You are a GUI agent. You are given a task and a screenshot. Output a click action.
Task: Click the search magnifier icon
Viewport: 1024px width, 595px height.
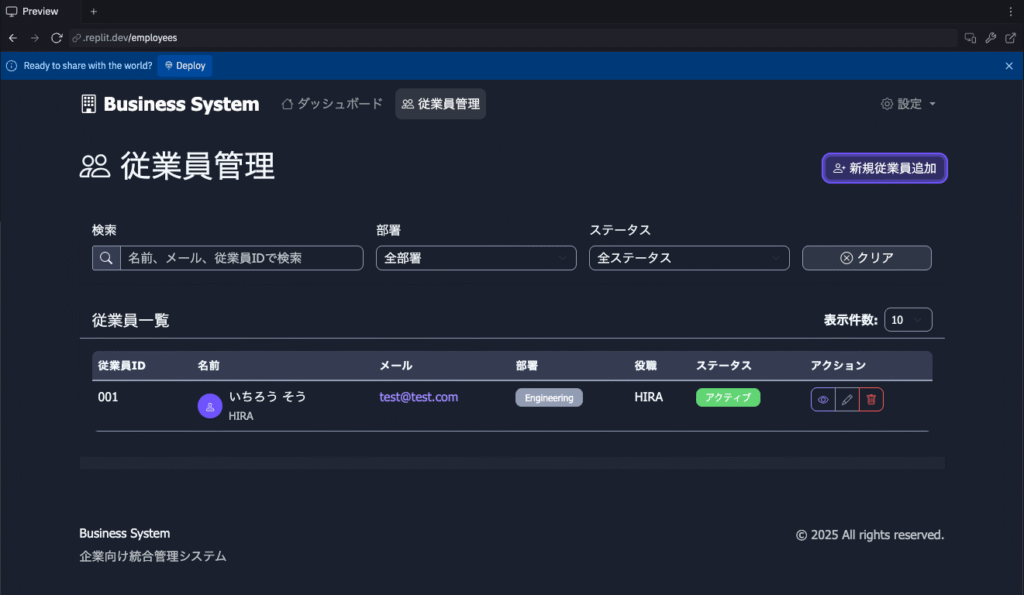click(106, 258)
